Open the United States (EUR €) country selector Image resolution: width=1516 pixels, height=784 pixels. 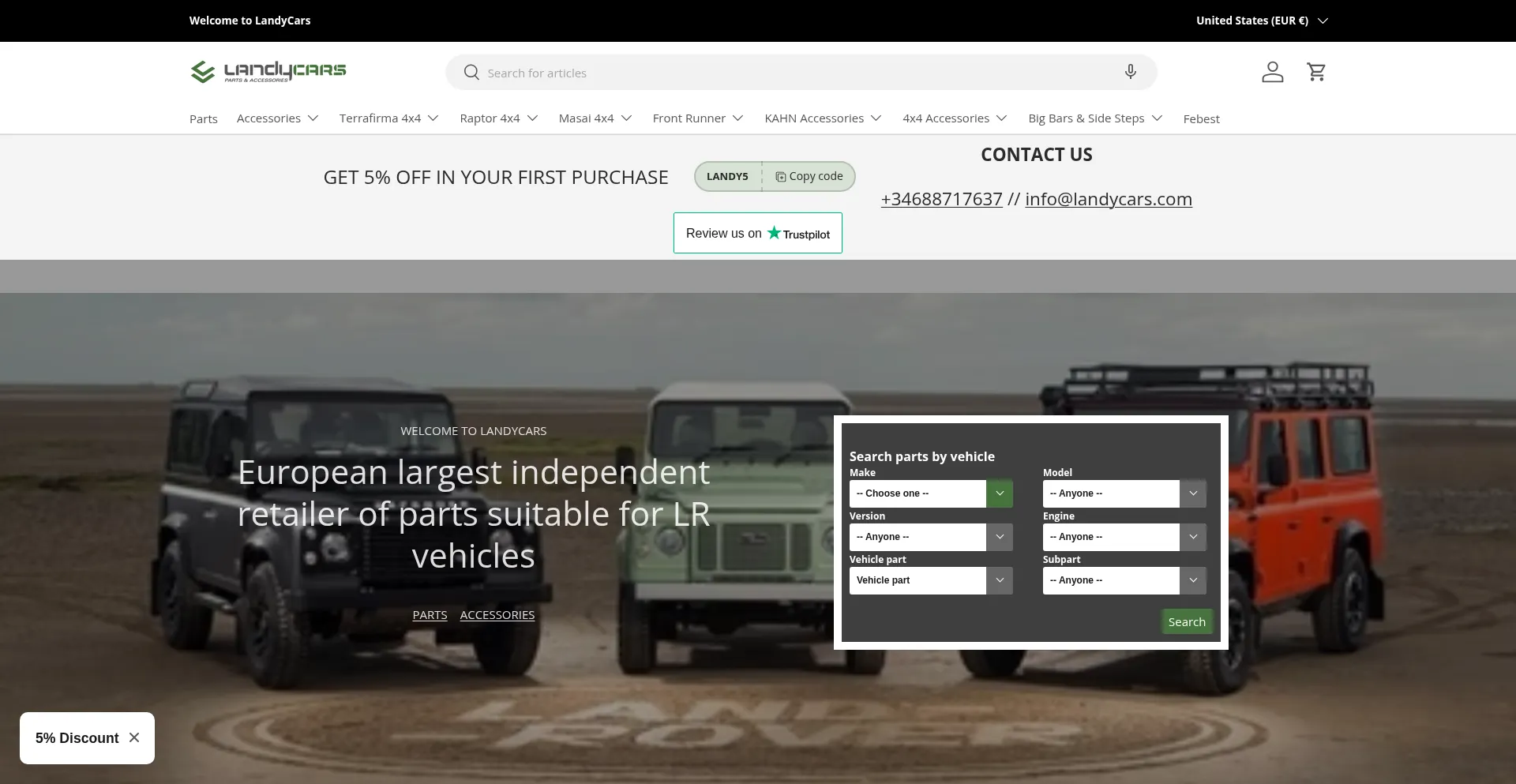(x=1261, y=21)
